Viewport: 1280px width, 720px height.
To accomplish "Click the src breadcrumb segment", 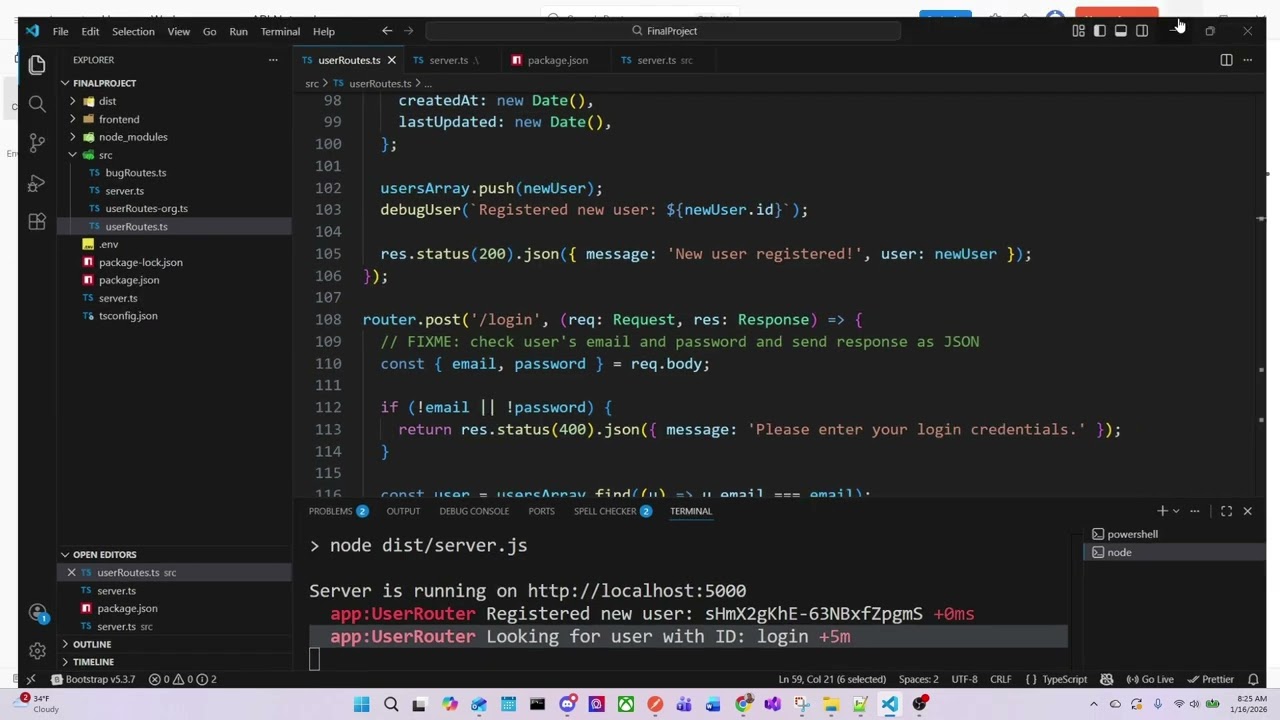I will (x=312, y=84).
